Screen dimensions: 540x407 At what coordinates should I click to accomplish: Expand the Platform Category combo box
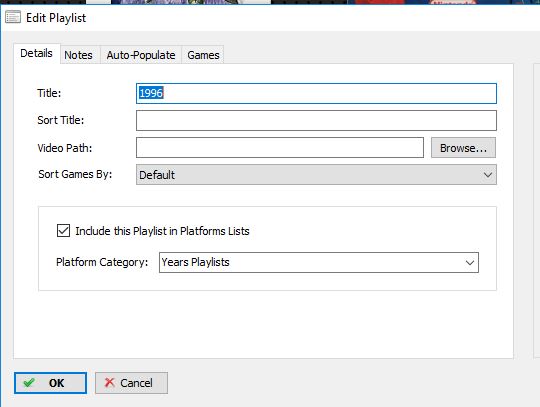(319, 262)
